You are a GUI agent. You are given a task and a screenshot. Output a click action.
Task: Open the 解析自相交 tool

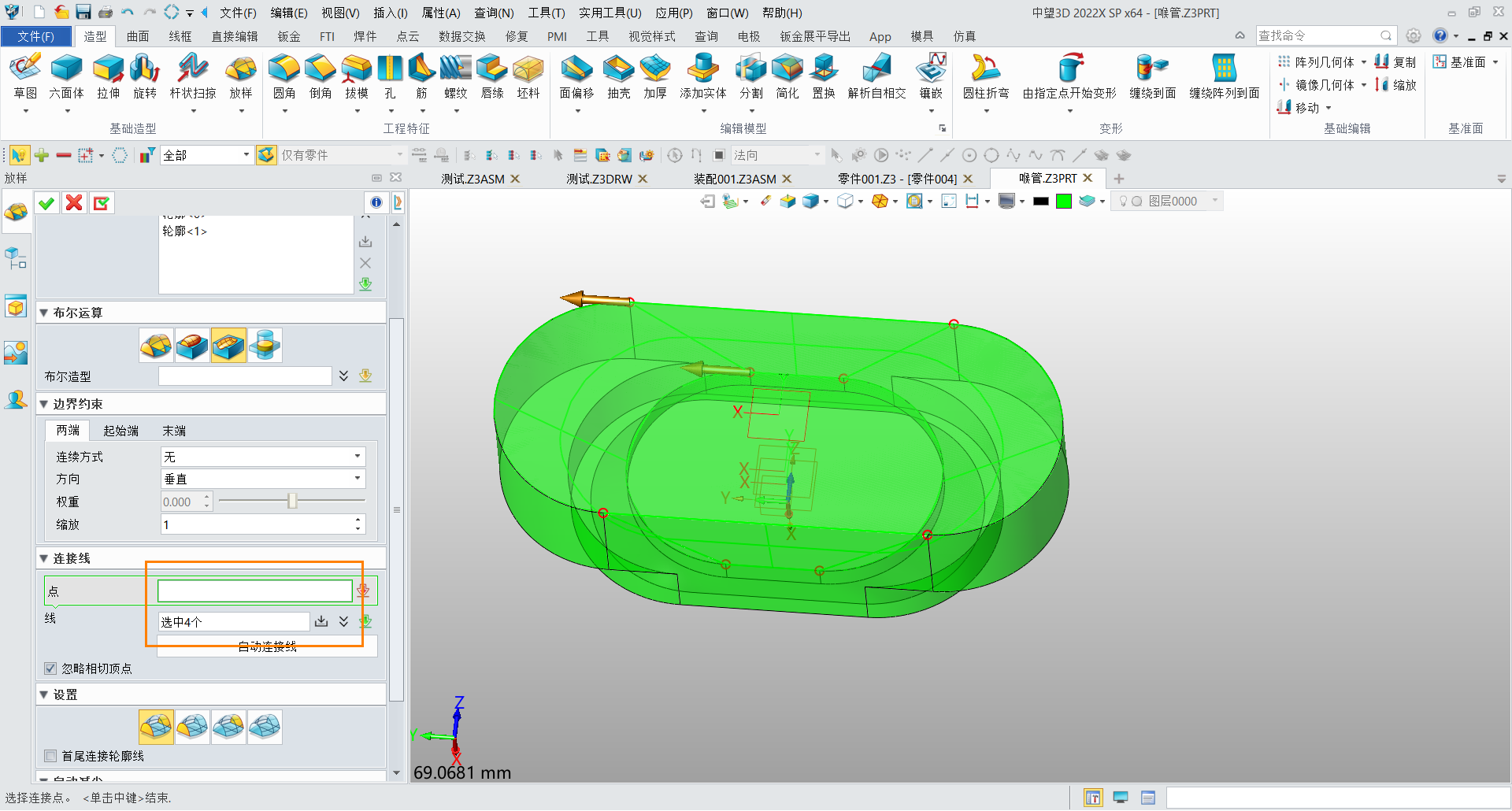click(x=876, y=77)
